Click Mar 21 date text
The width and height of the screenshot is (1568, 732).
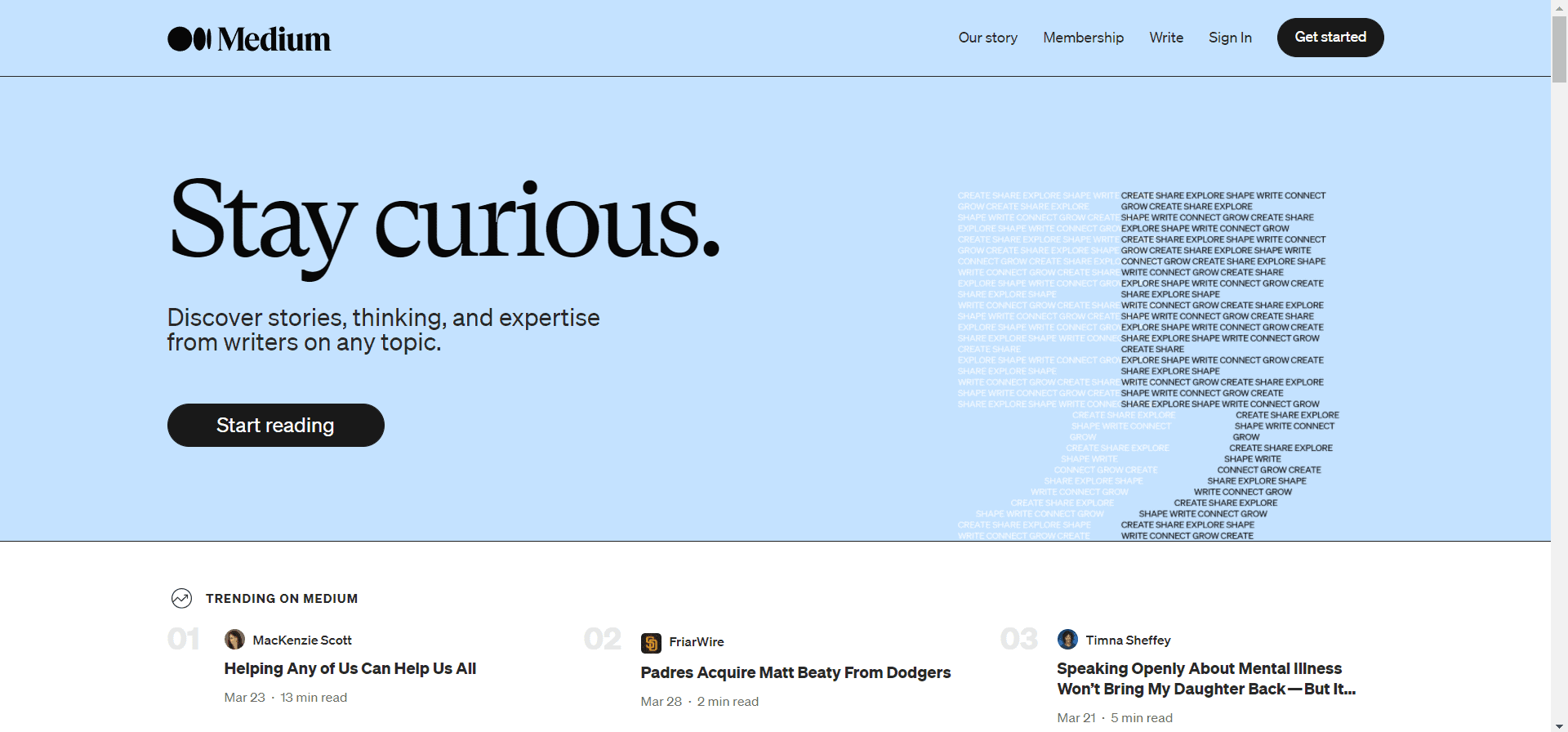pos(1076,718)
